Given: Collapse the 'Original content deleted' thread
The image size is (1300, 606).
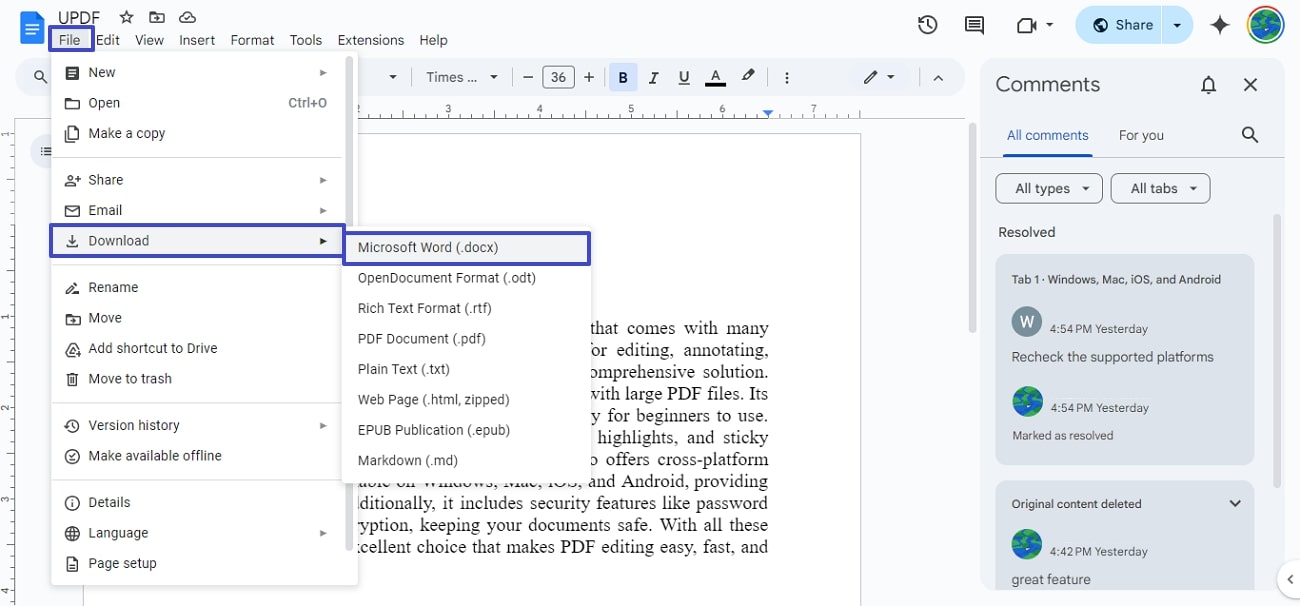Looking at the screenshot, I should coord(1235,503).
